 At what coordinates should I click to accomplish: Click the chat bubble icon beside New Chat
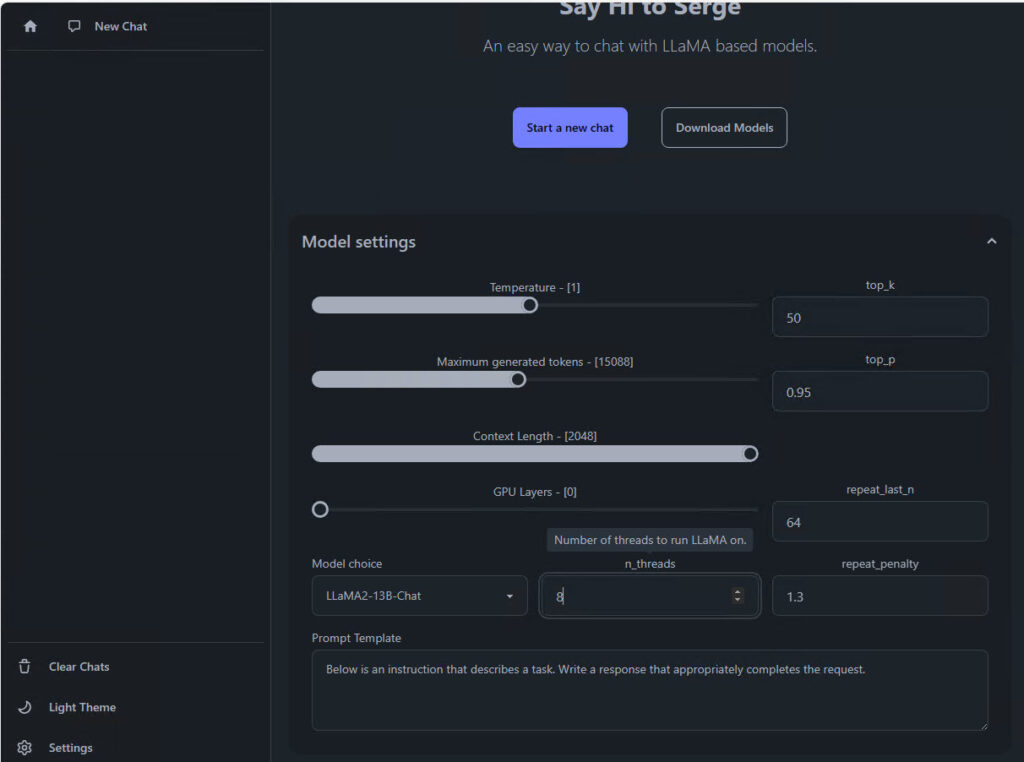coord(74,26)
